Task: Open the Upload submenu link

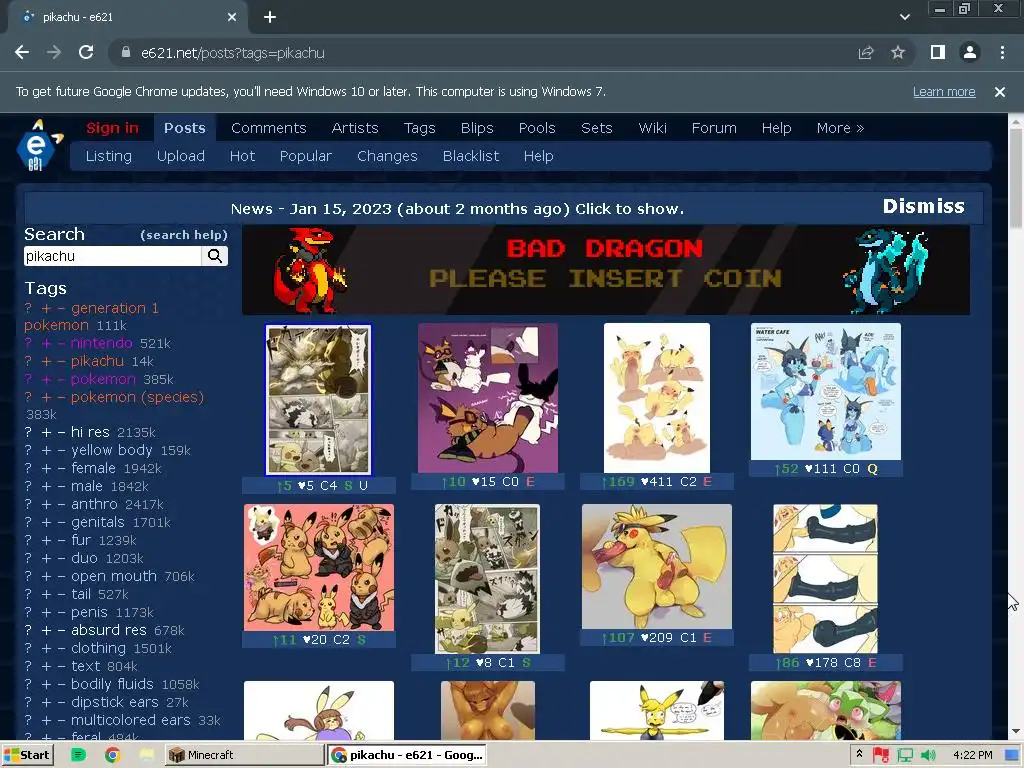Action: [x=181, y=156]
